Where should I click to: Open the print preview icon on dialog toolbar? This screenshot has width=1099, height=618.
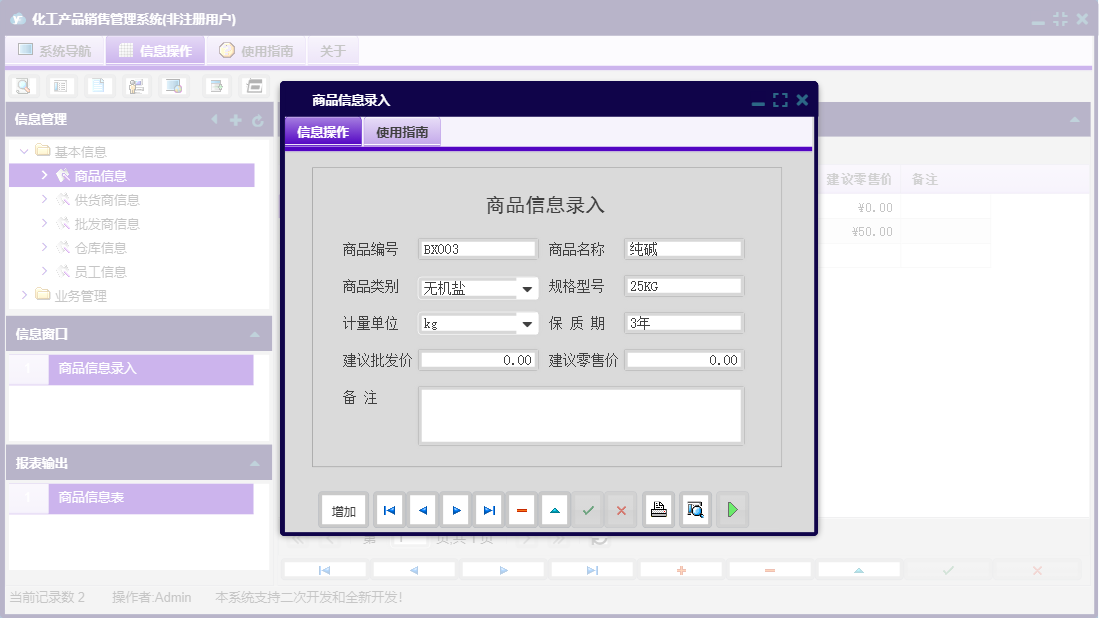click(x=658, y=509)
